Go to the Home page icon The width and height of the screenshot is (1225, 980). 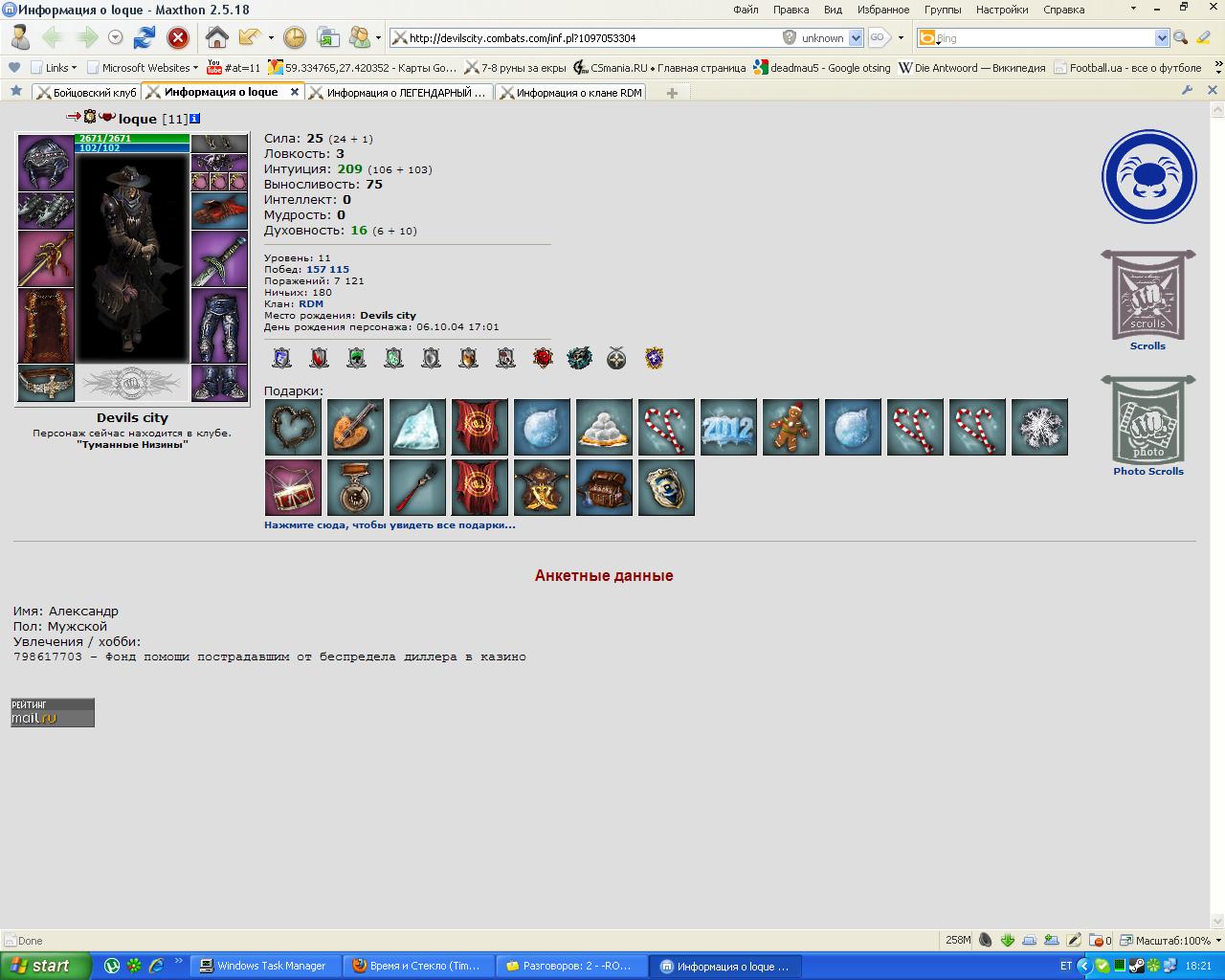[x=217, y=37]
